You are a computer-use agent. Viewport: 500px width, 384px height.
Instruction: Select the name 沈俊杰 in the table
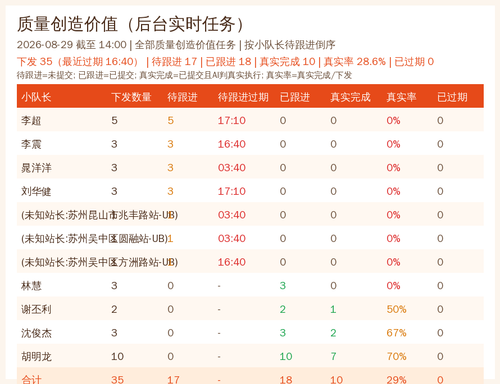click(36, 333)
